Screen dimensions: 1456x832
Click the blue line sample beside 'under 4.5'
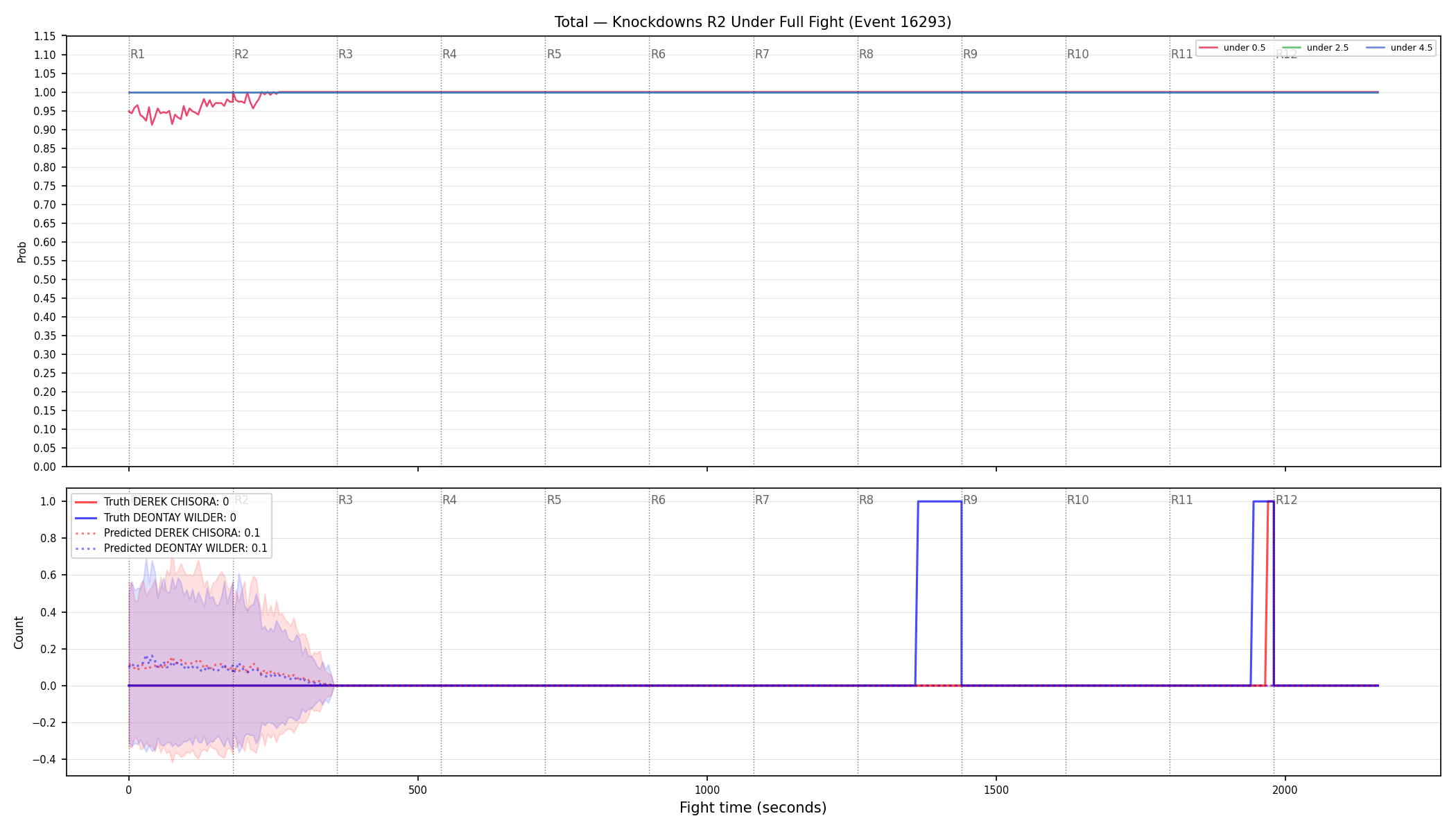pos(1376,48)
